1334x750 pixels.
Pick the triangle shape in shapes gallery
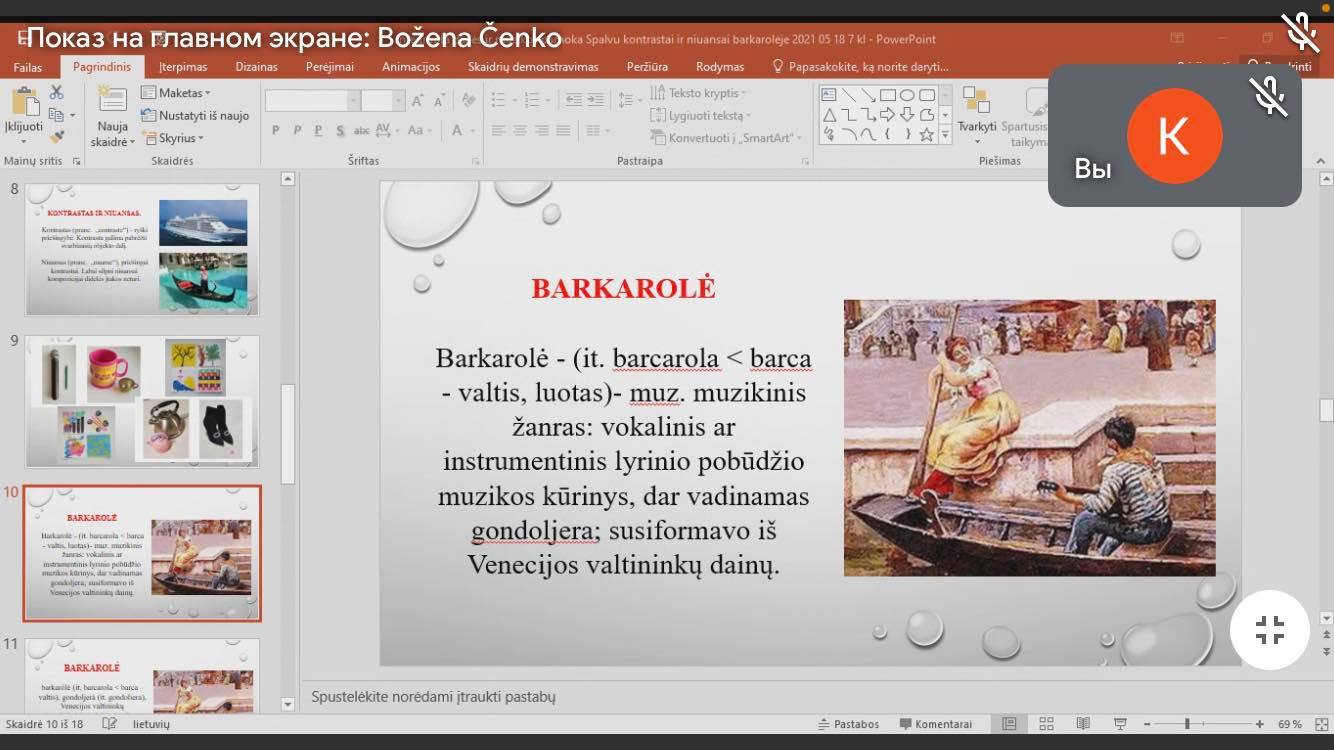[829, 115]
